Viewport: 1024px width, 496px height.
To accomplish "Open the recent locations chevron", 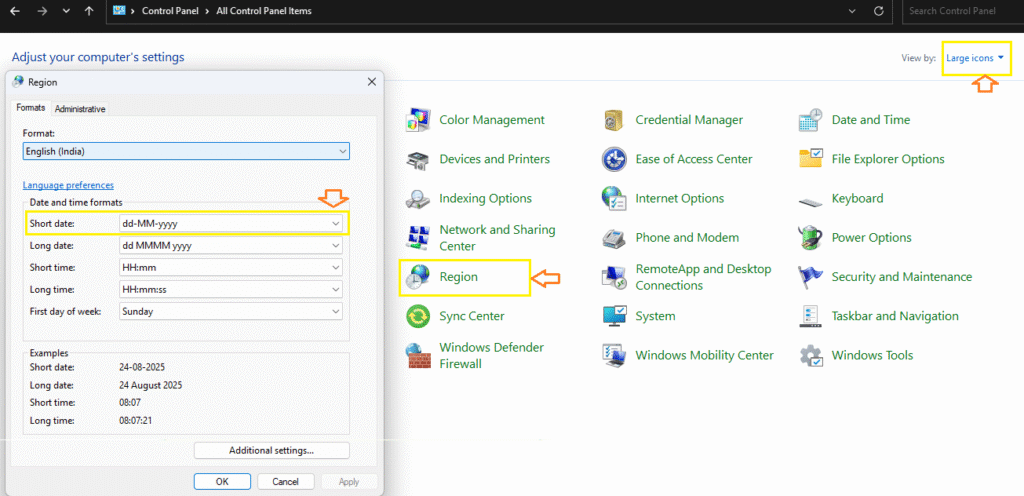I will 65,11.
